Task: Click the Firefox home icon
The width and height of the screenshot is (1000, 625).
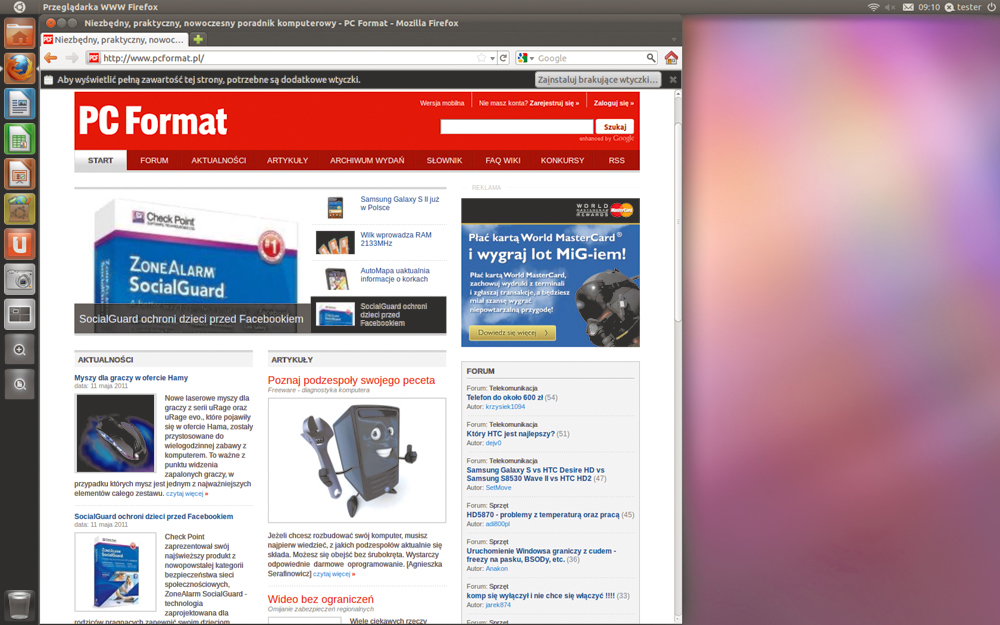Action: [x=671, y=58]
